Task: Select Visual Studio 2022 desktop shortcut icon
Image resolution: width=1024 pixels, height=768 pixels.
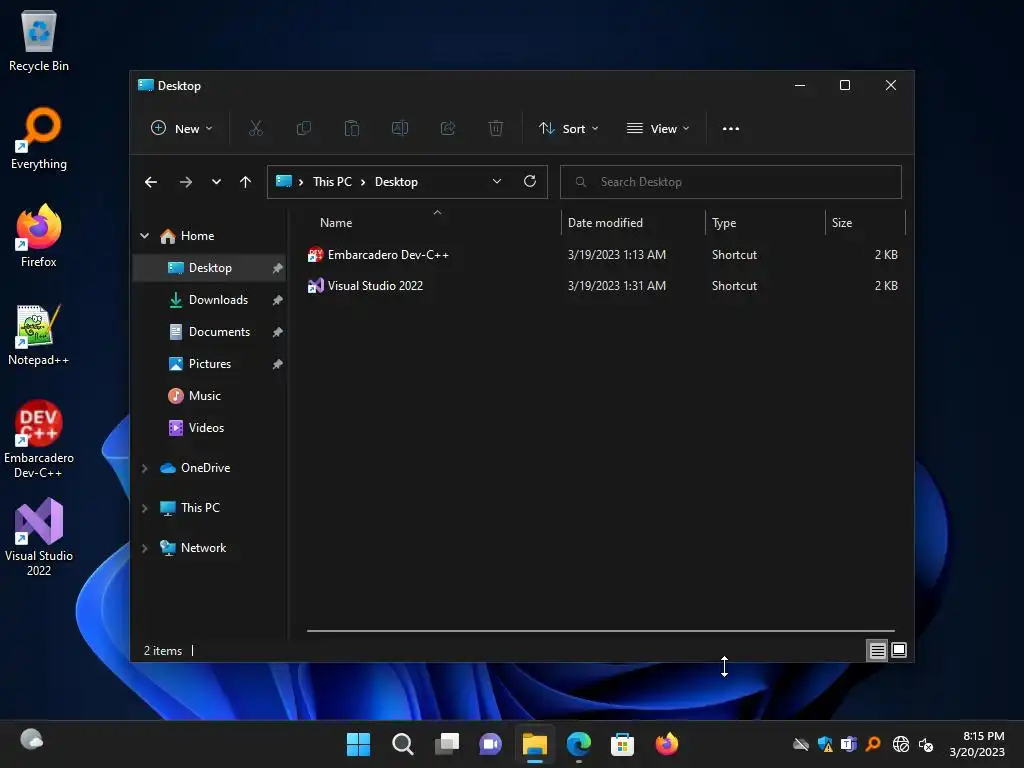Action: pyautogui.click(x=39, y=537)
